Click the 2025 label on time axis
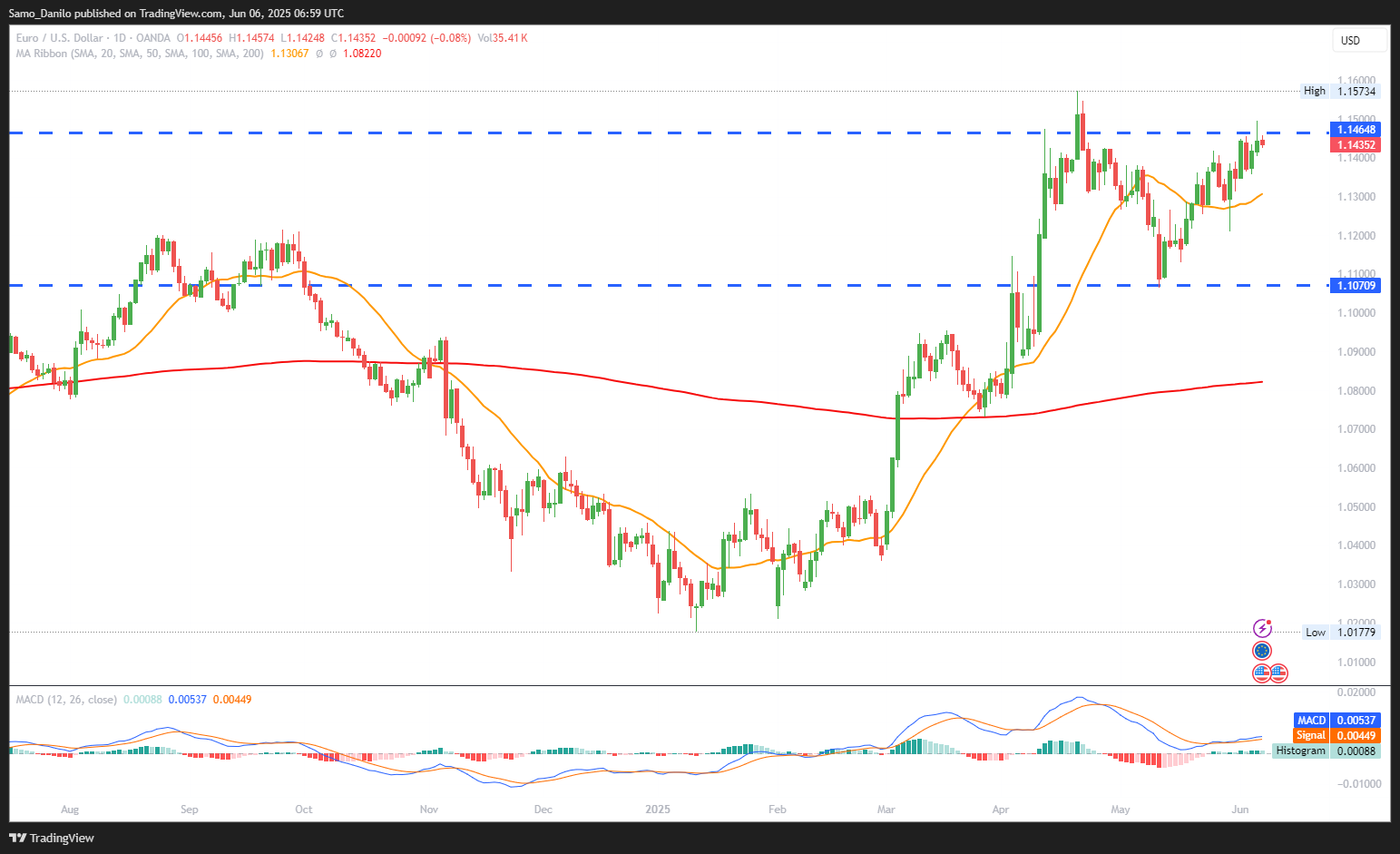 [x=657, y=810]
